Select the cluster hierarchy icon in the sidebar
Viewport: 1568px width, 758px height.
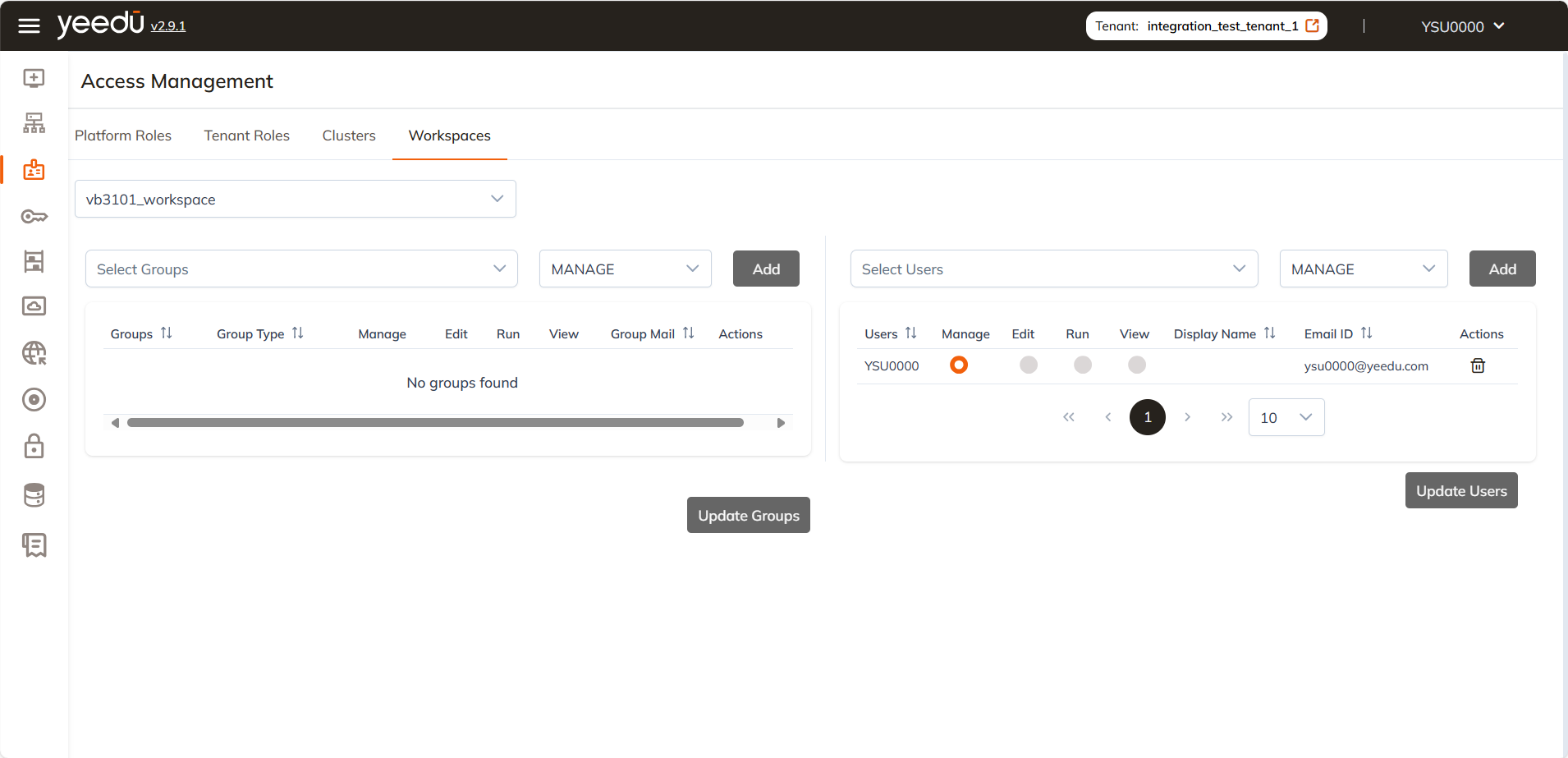(34, 122)
